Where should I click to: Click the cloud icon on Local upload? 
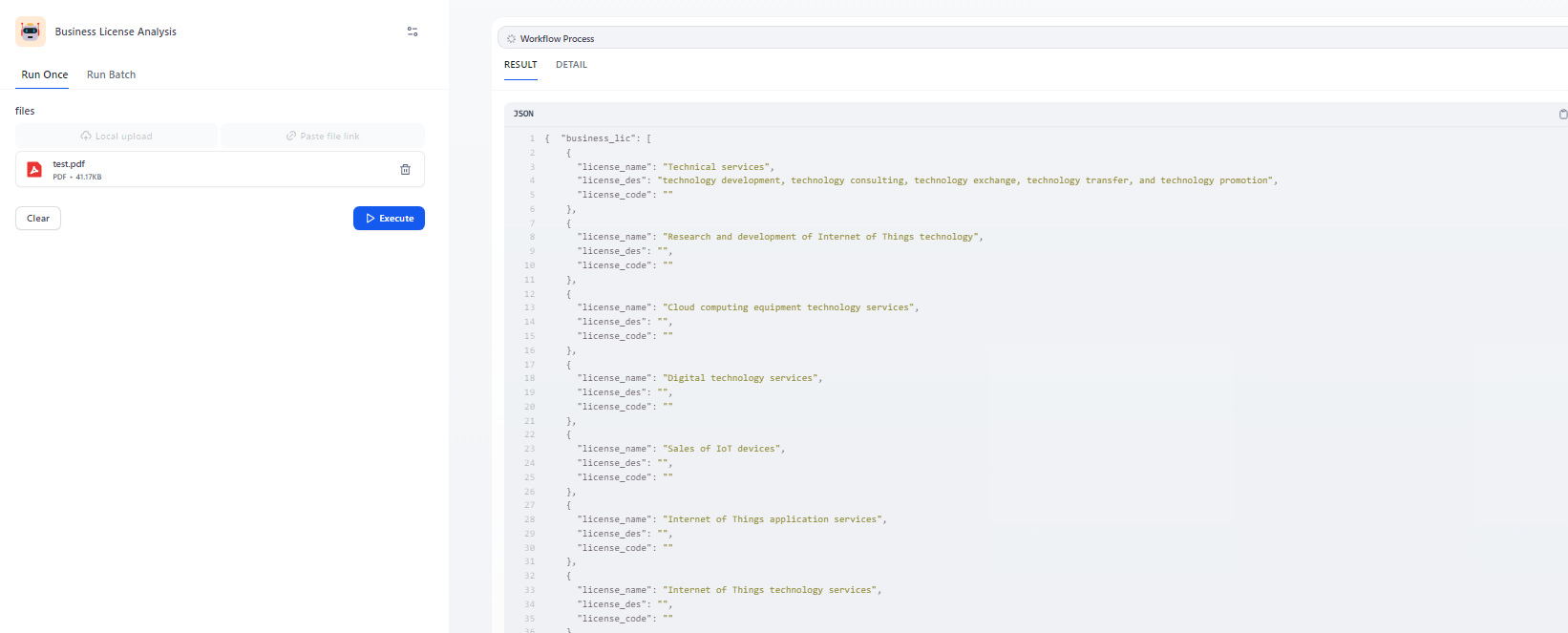[86, 136]
